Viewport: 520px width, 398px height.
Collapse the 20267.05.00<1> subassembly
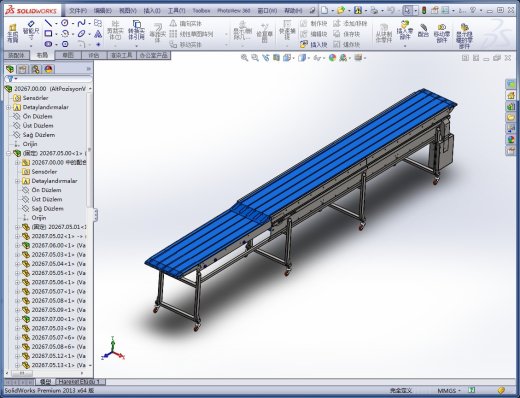[x=9, y=153]
